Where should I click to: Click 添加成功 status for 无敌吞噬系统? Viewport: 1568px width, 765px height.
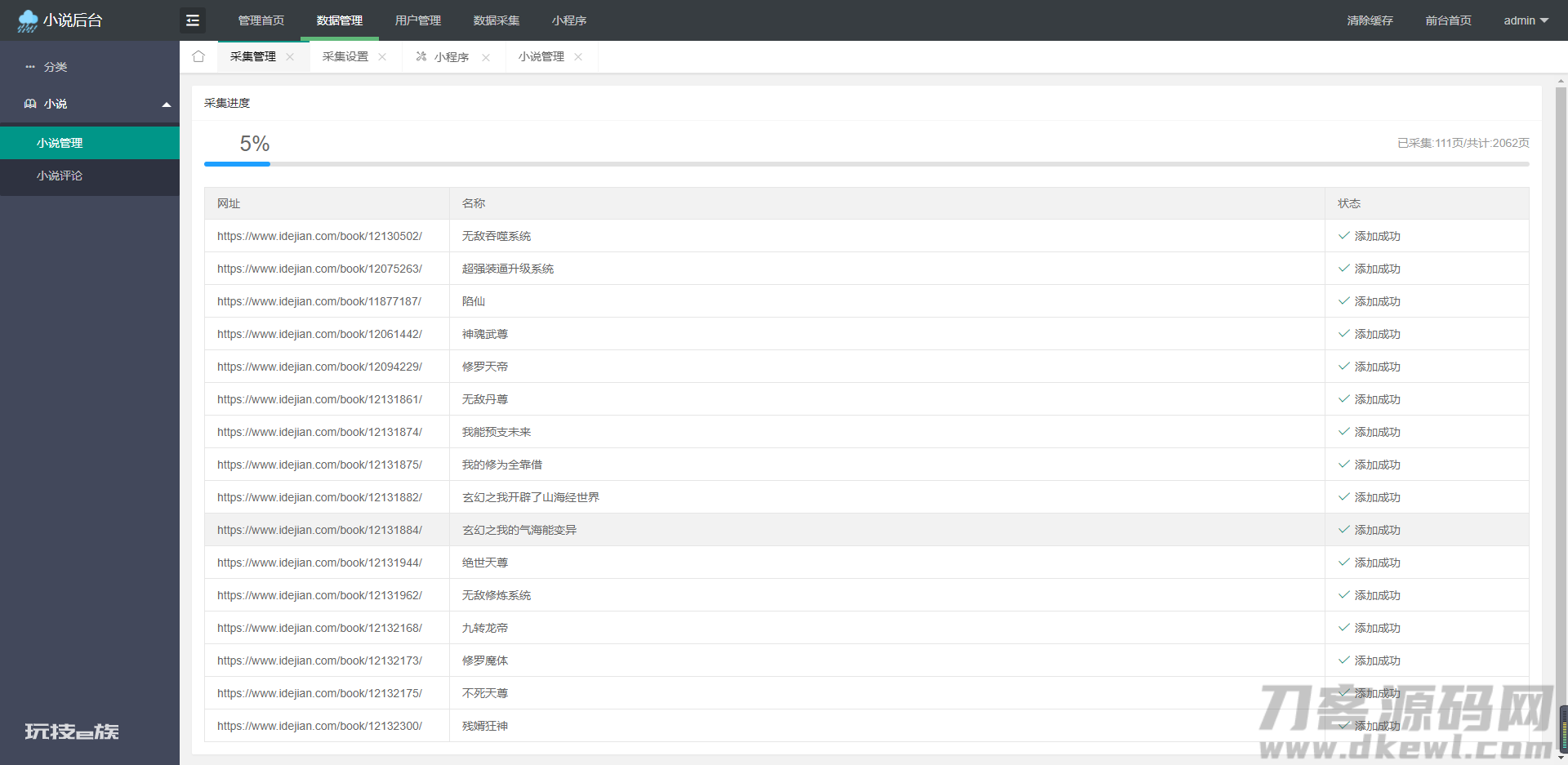point(1377,236)
